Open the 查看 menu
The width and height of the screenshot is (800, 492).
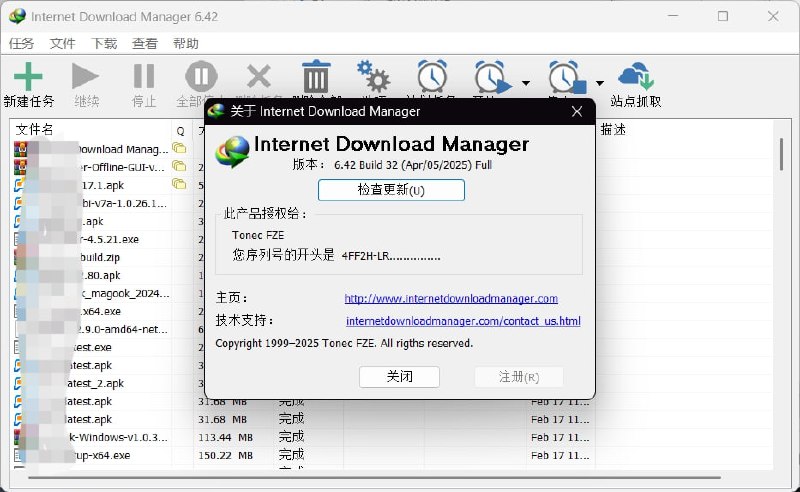[144, 43]
